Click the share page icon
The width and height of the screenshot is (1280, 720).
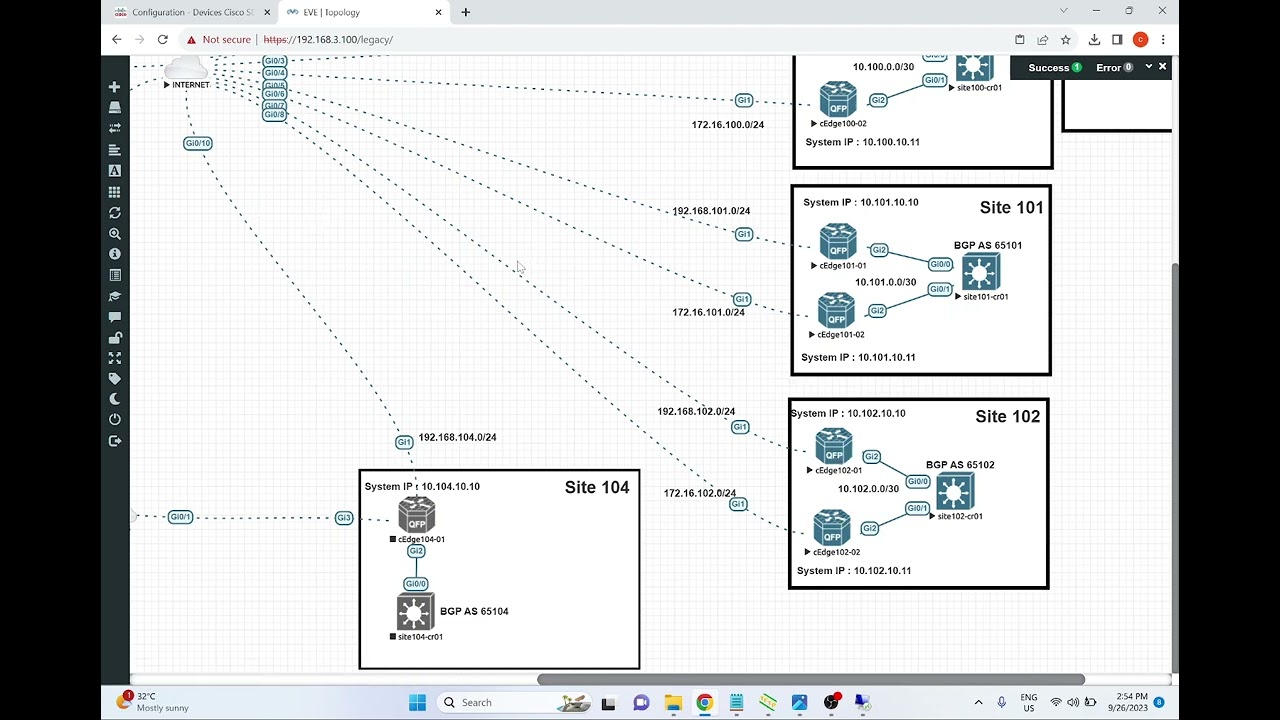tap(1043, 40)
